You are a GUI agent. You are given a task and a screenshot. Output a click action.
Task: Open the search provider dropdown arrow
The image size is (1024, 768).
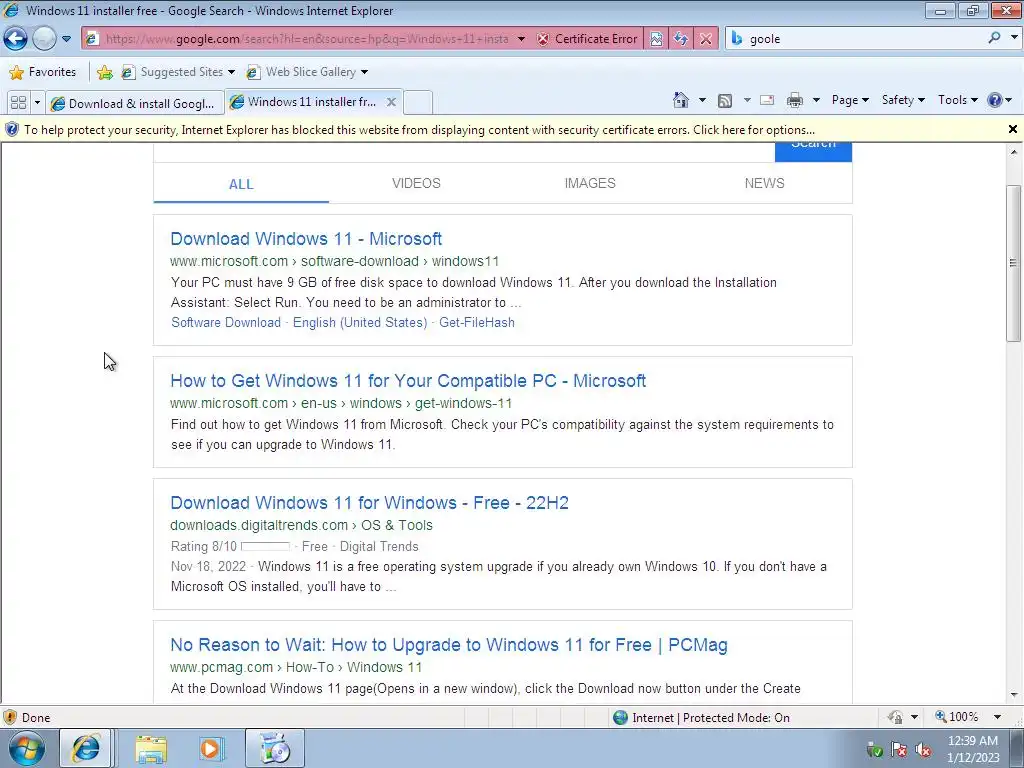tap(1014, 38)
